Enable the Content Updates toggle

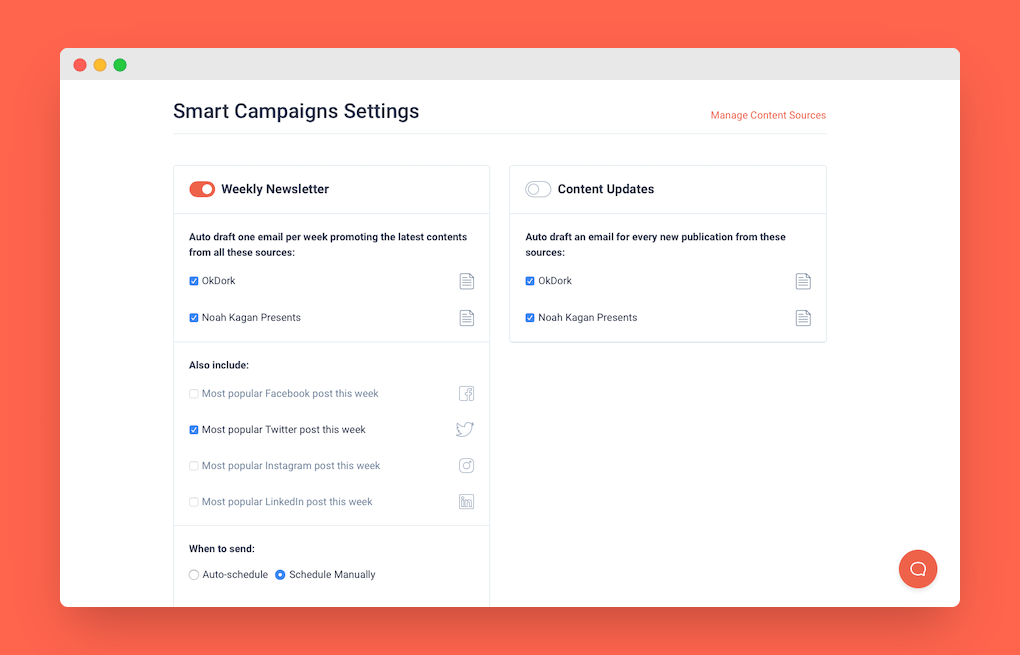[538, 189]
